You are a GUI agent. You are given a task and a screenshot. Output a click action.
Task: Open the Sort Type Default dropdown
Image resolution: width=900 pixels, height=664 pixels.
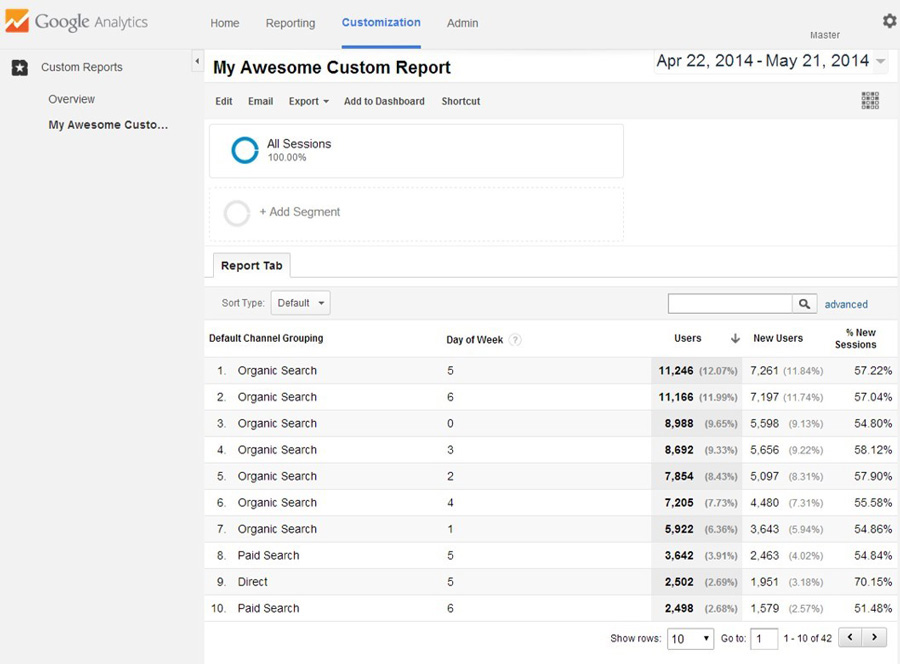[x=300, y=303]
